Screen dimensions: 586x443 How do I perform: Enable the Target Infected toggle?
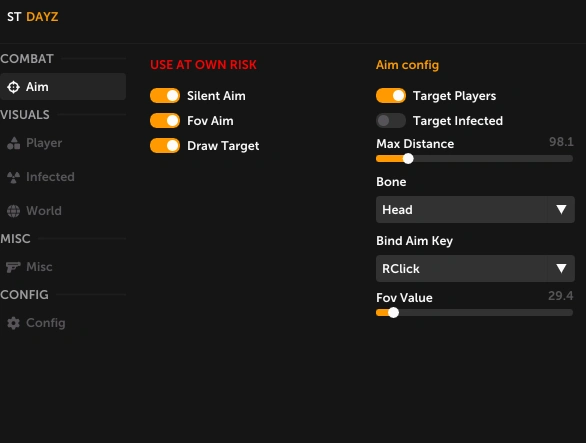tap(391, 121)
